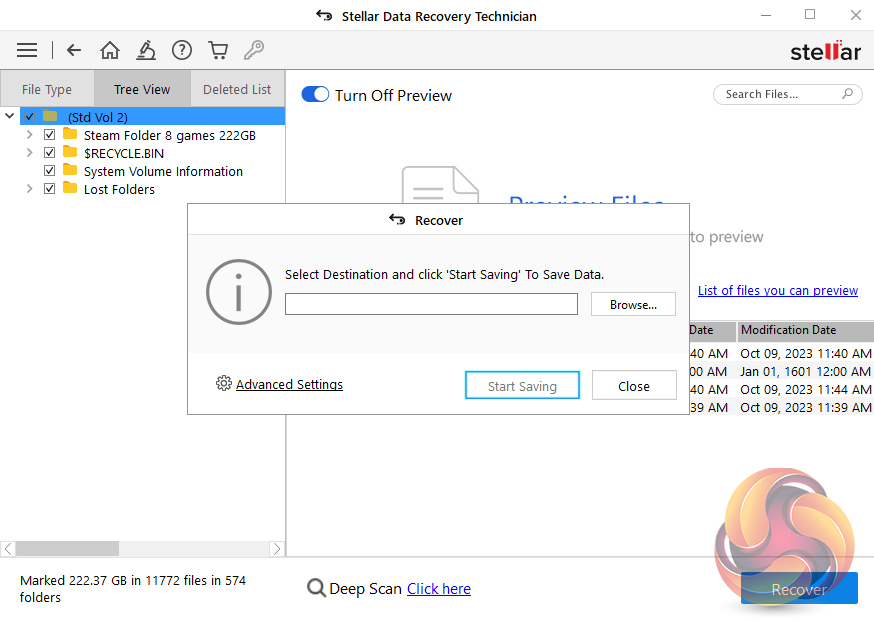The height and width of the screenshot is (621, 874).
Task: Click the Deep Scan magnifier icon
Action: [316, 588]
